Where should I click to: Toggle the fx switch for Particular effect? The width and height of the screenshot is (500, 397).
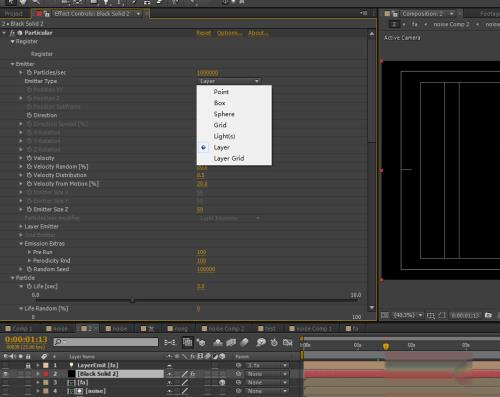pyautogui.click(x=12, y=33)
